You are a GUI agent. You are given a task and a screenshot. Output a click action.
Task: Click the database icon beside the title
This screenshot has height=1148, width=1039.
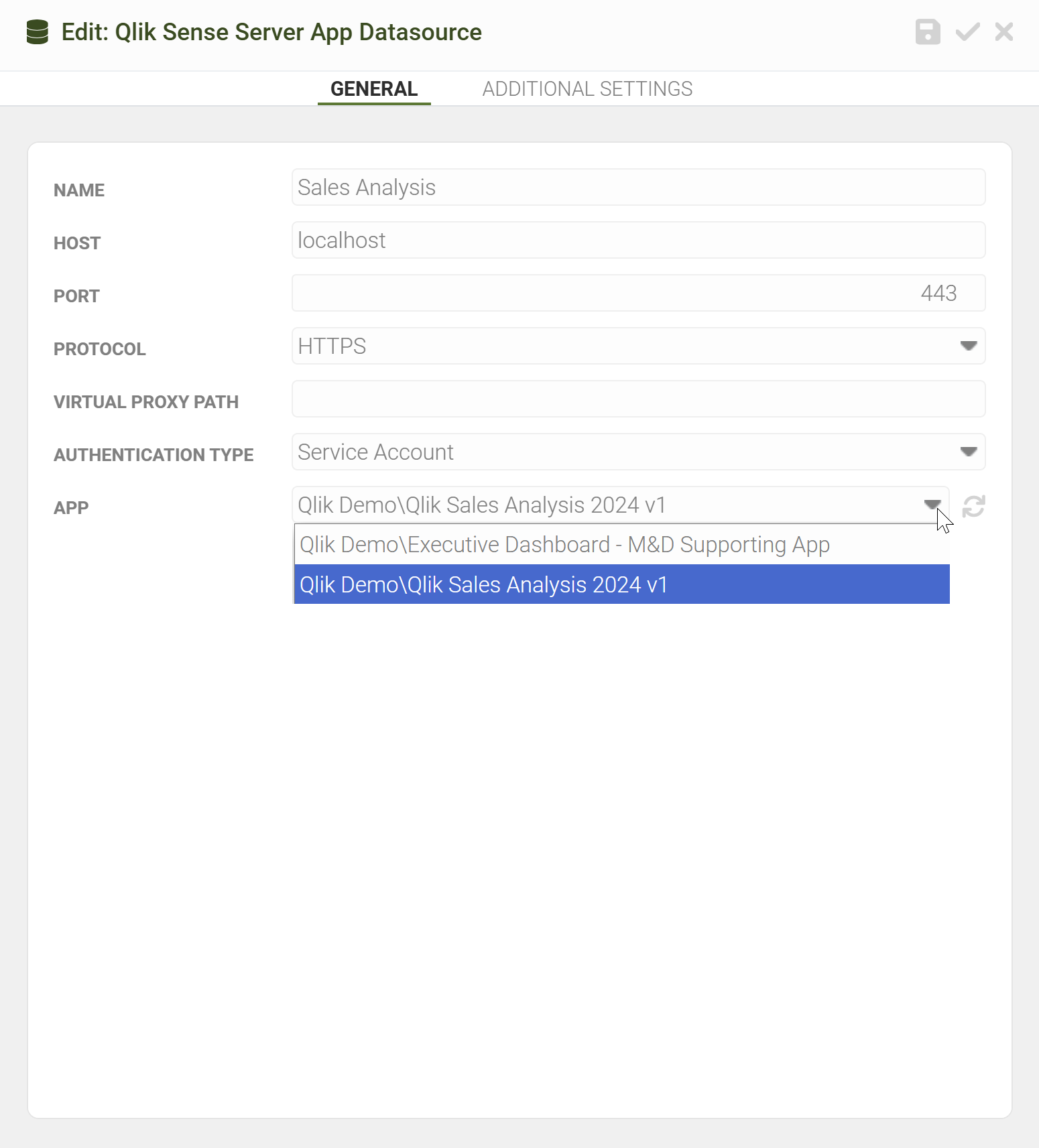(x=38, y=32)
